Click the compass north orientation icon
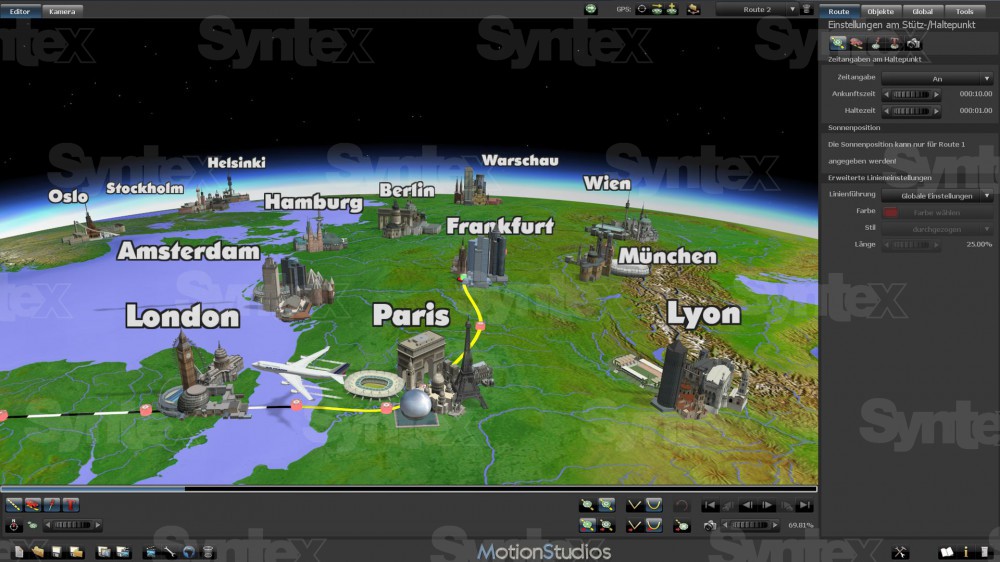1000x562 pixels. (14, 525)
